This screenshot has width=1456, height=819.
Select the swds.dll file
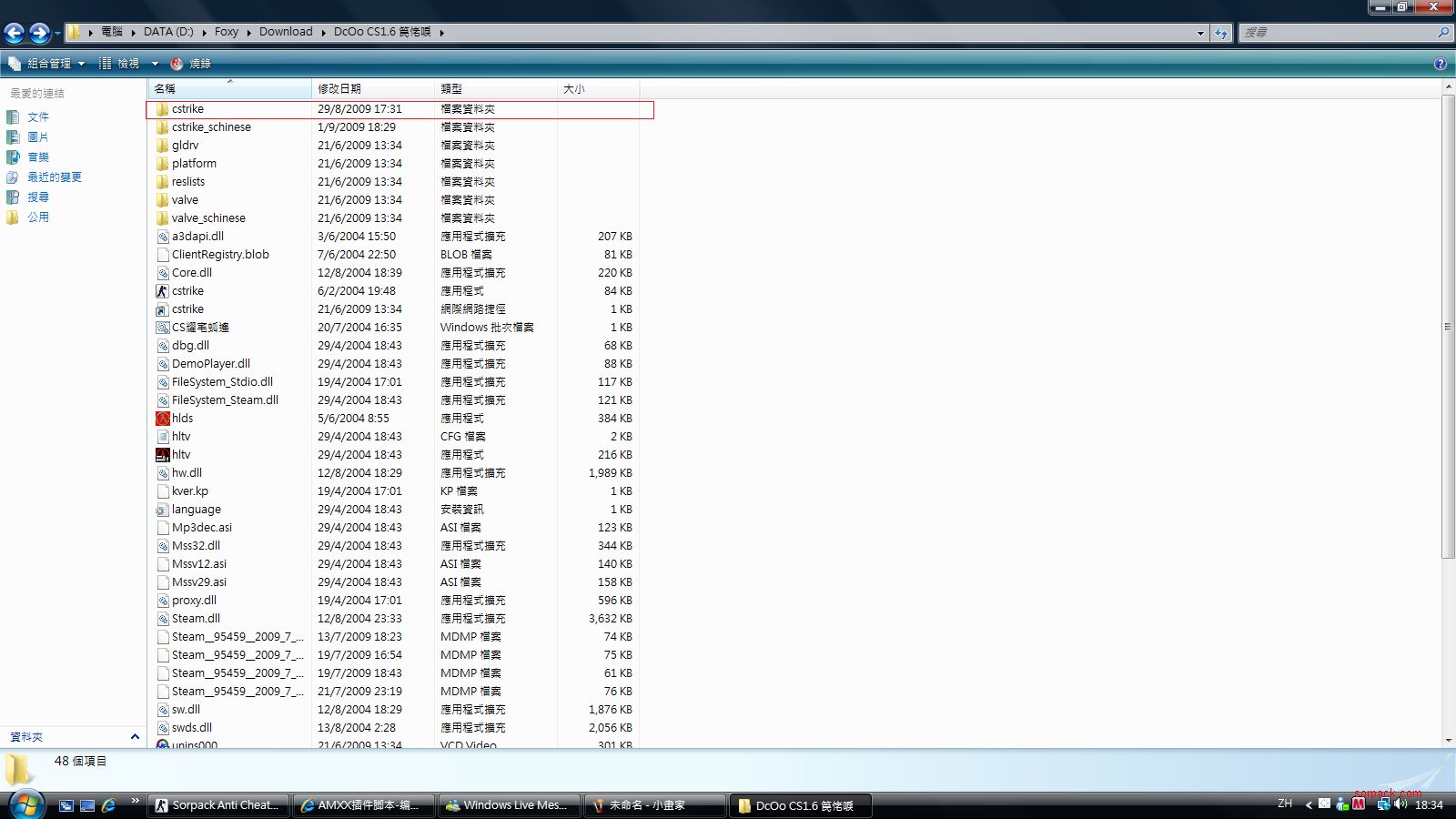coord(191,728)
